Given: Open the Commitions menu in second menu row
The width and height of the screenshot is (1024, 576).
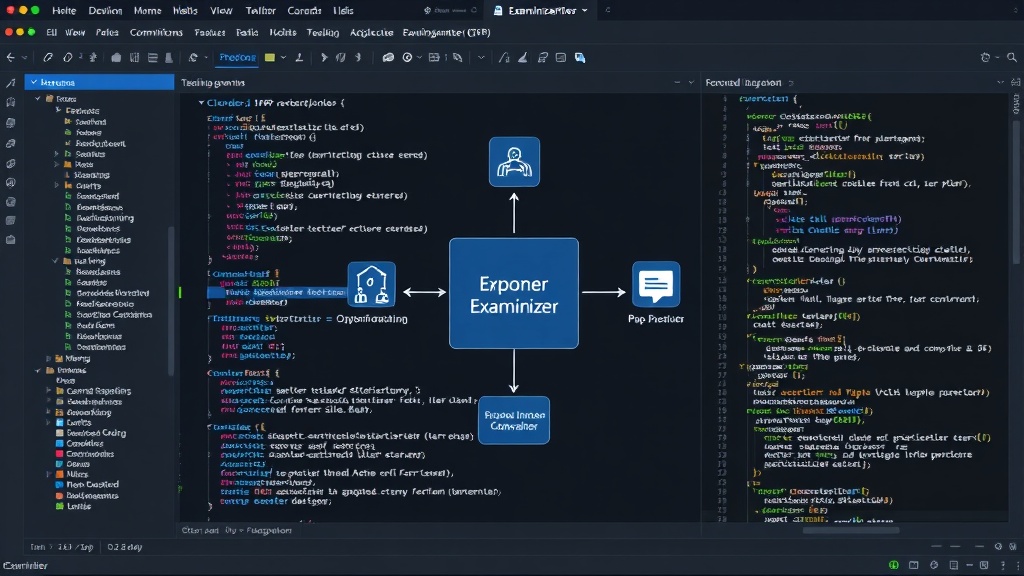Looking at the screenshot, I should click(156, 32).
